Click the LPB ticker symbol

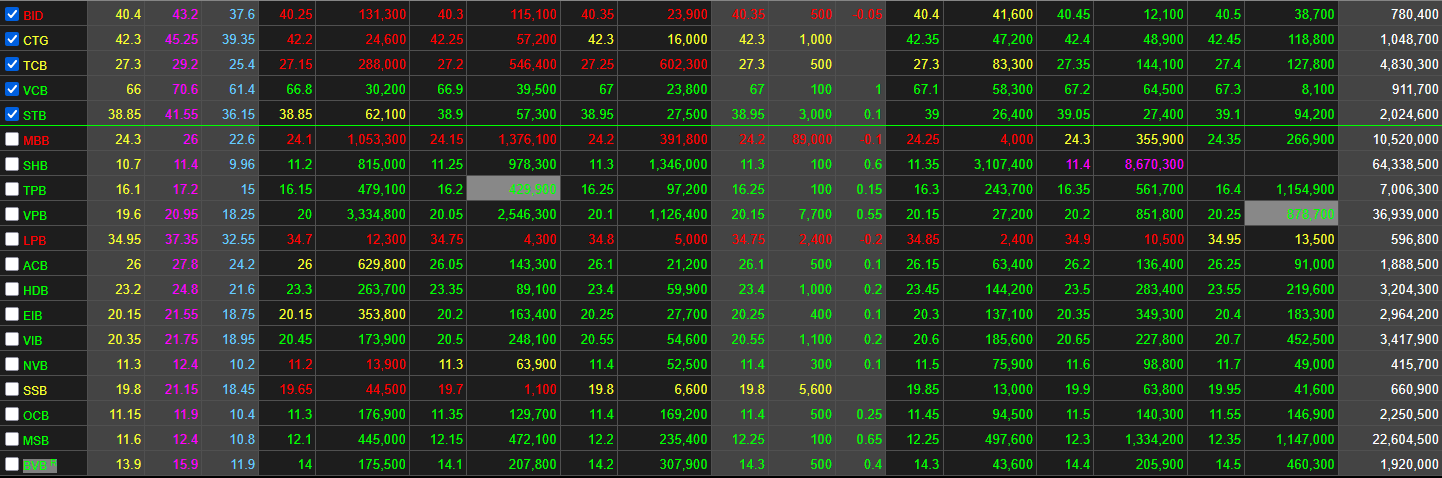pyautogui.click(x=35, y=241)
